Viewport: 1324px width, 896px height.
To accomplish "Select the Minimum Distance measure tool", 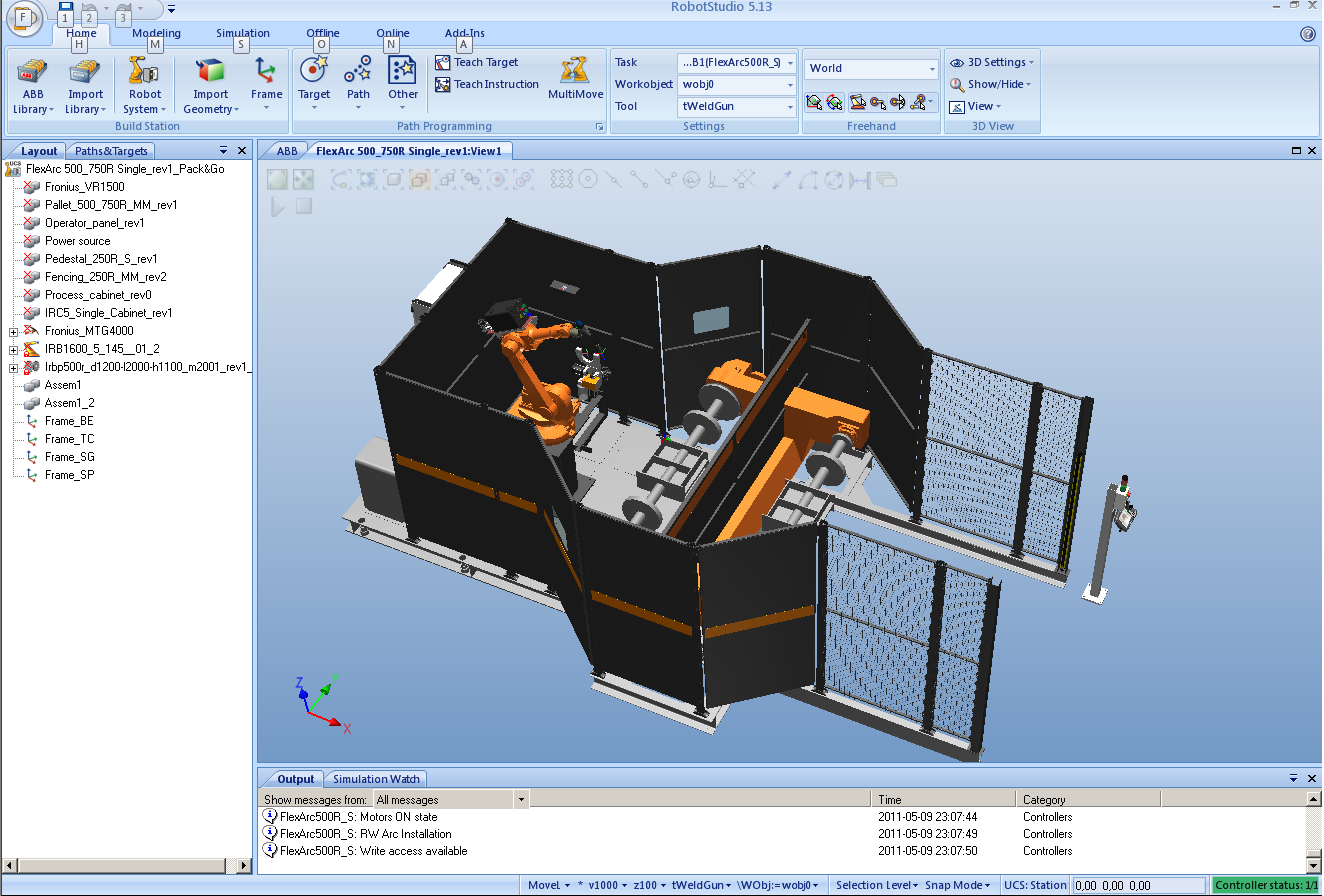I will coord(860,180).
